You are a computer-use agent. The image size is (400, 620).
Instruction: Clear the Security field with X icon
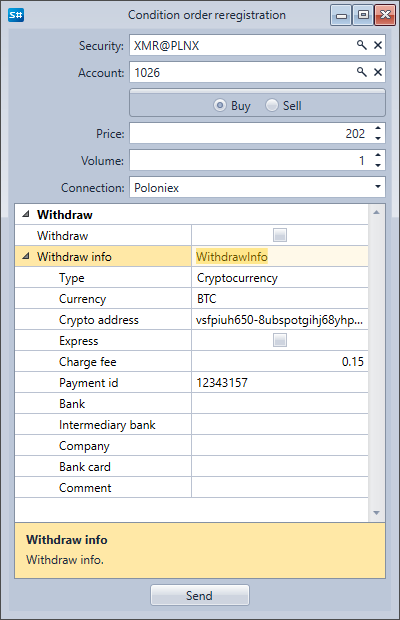pyautogui.click(x=378, y=45)
